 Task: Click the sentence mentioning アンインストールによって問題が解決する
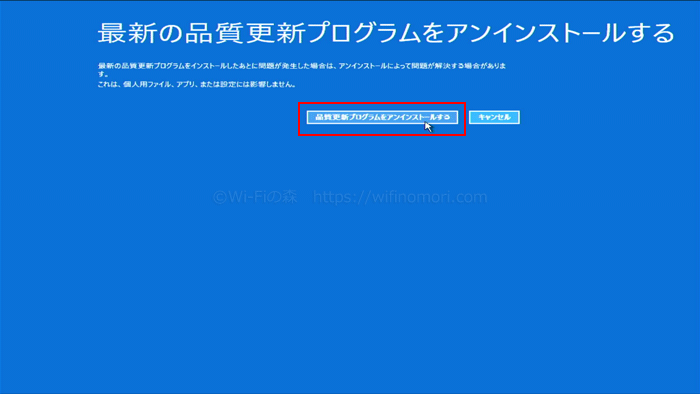click(x=302, y=70)
